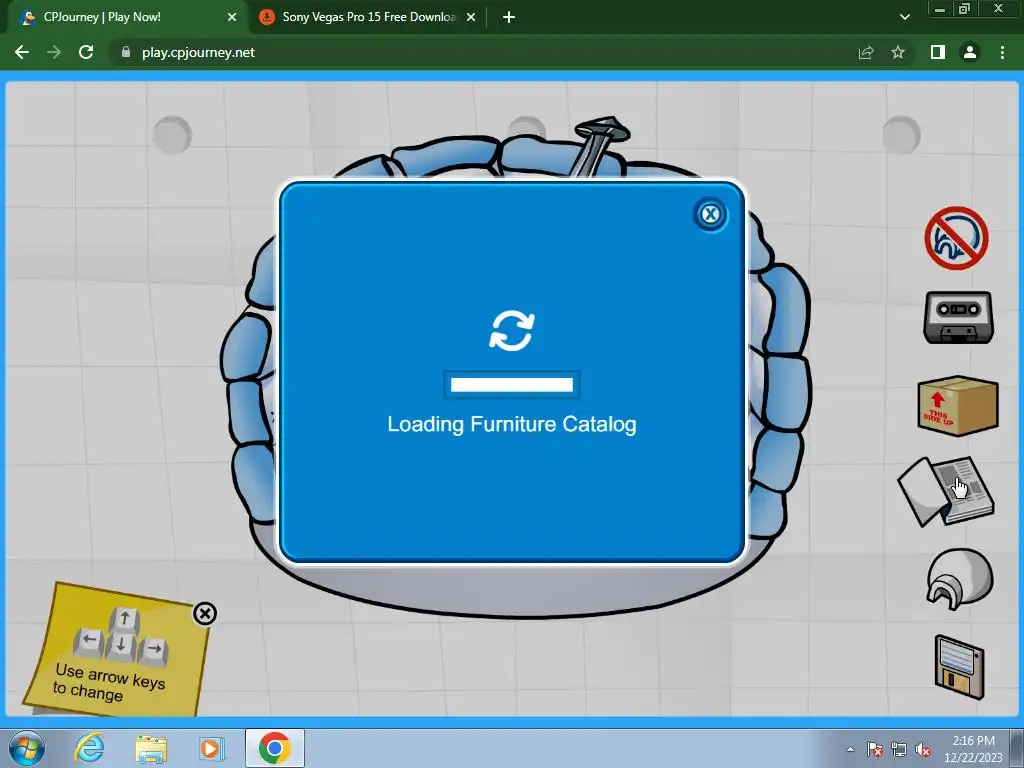The height and width of the screenshot is (768, 1024).
Task: Open the Chrome three-dot menu
Action: pos(1002,52)
